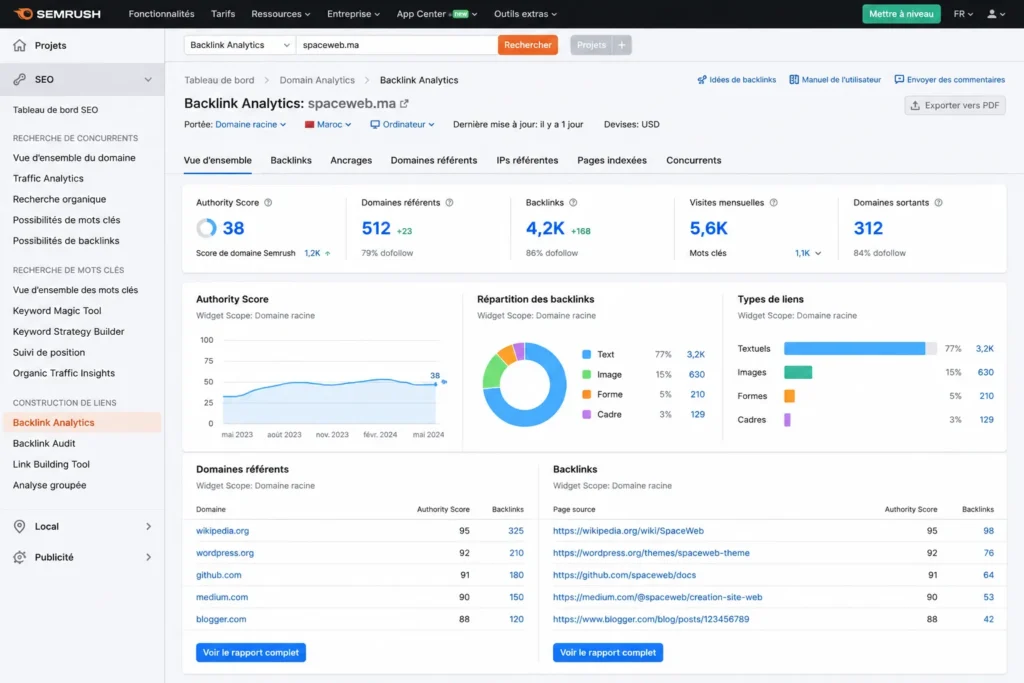1024x683 pixels.
Task: Click the Idées de backlinks icon
Action: tap(702, 80)
